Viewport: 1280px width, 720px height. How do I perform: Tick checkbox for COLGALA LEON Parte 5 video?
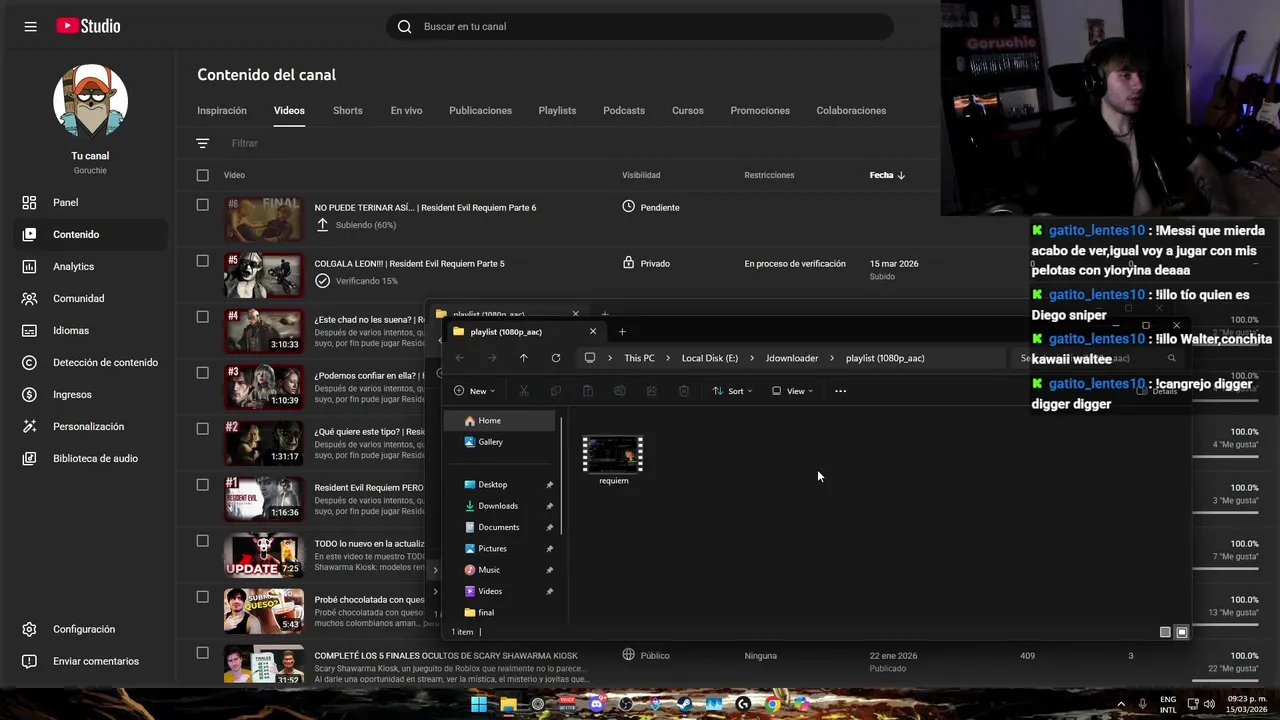coord(203,261)
